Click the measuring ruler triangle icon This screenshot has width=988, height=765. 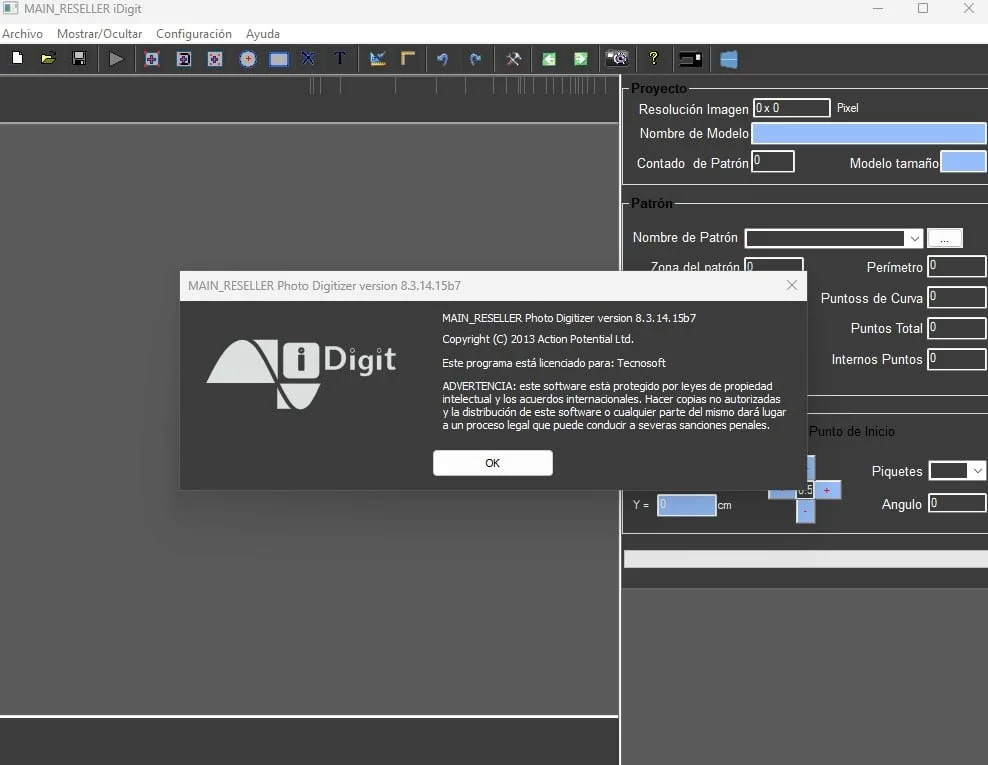[x=377, y=59]
